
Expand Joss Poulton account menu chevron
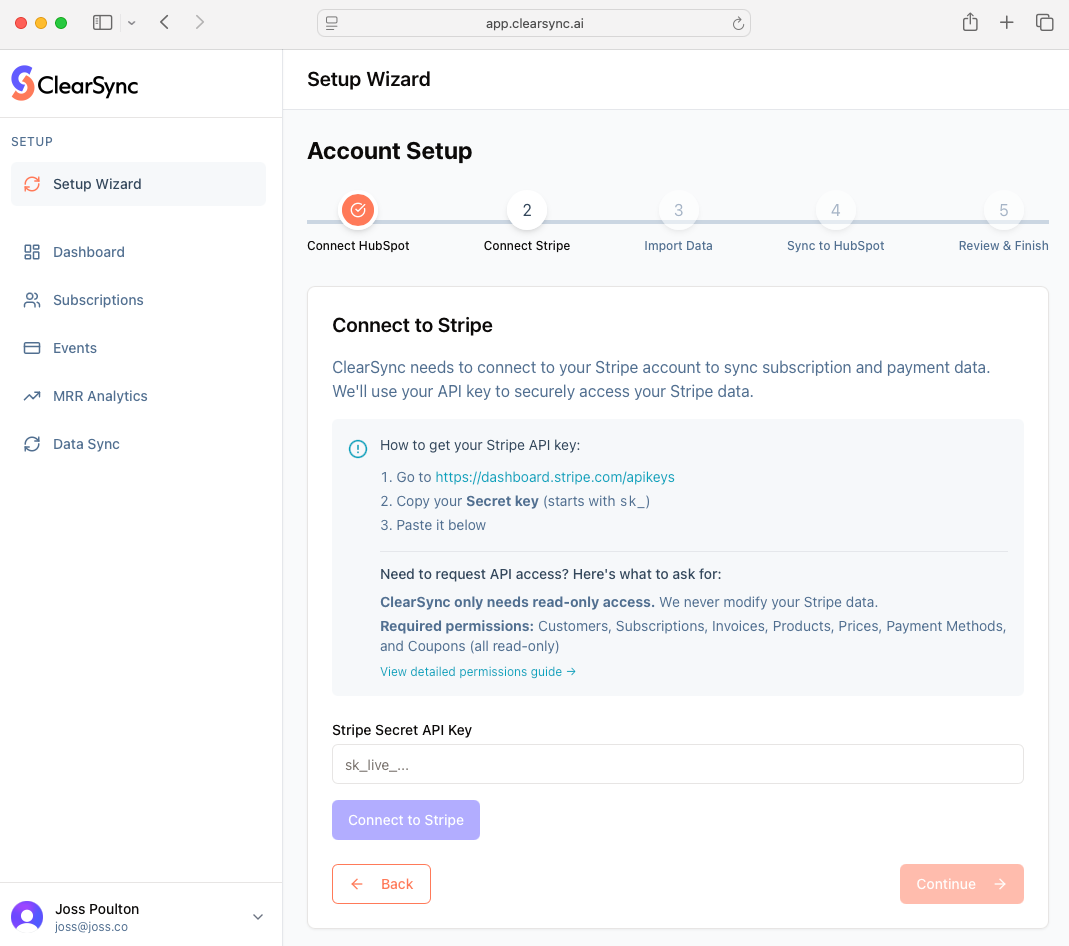(x=258, y=917)
